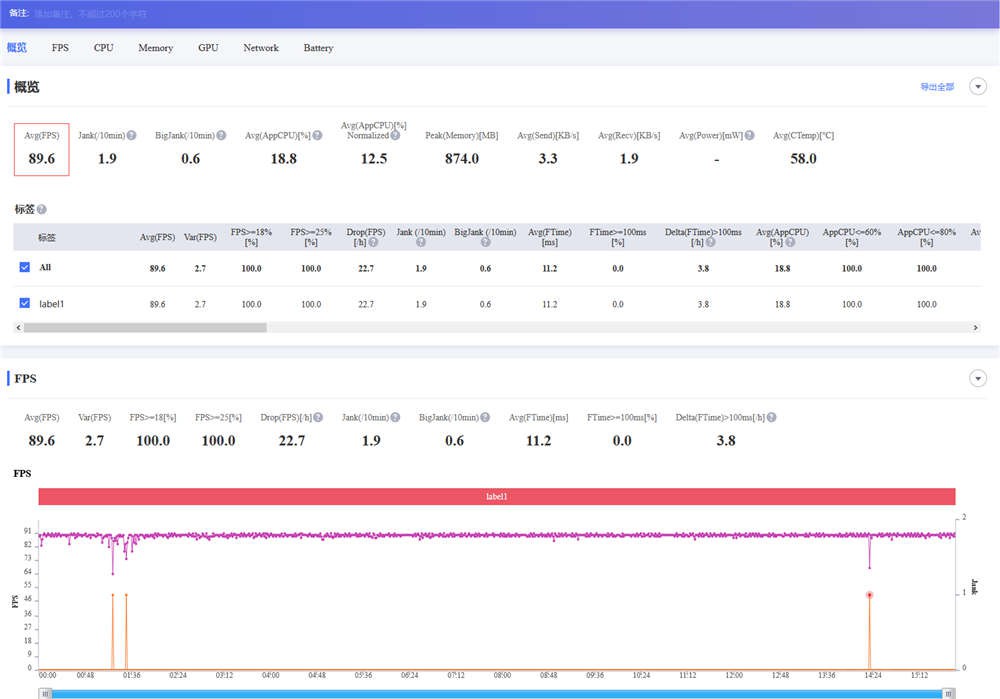Open BigJank (/10min) help icon in 标签 table header

485,242
